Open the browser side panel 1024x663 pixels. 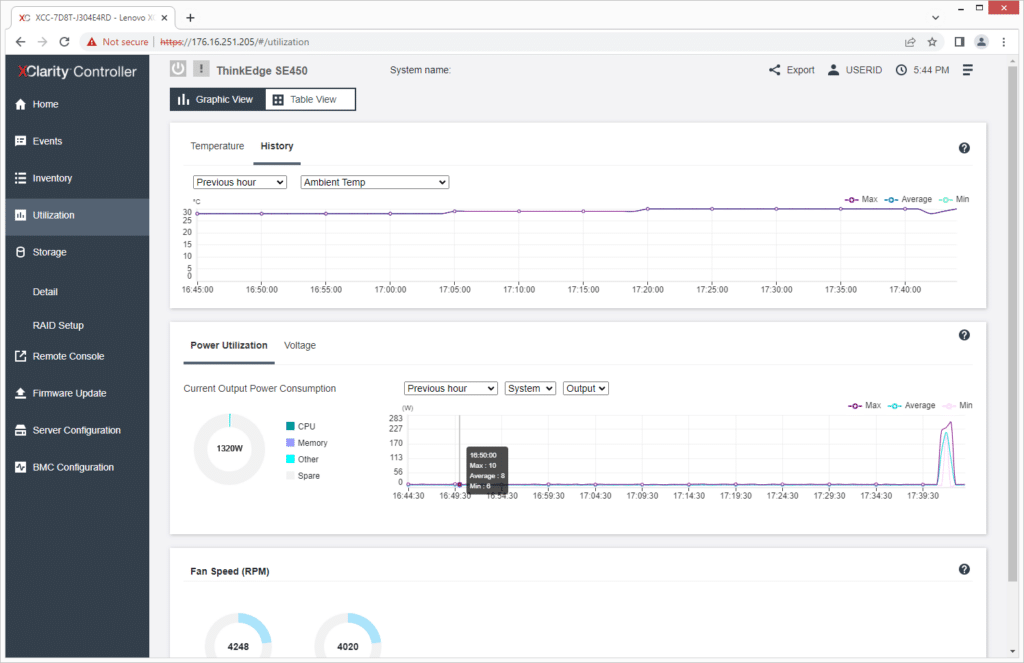click(x=959, y=42)
